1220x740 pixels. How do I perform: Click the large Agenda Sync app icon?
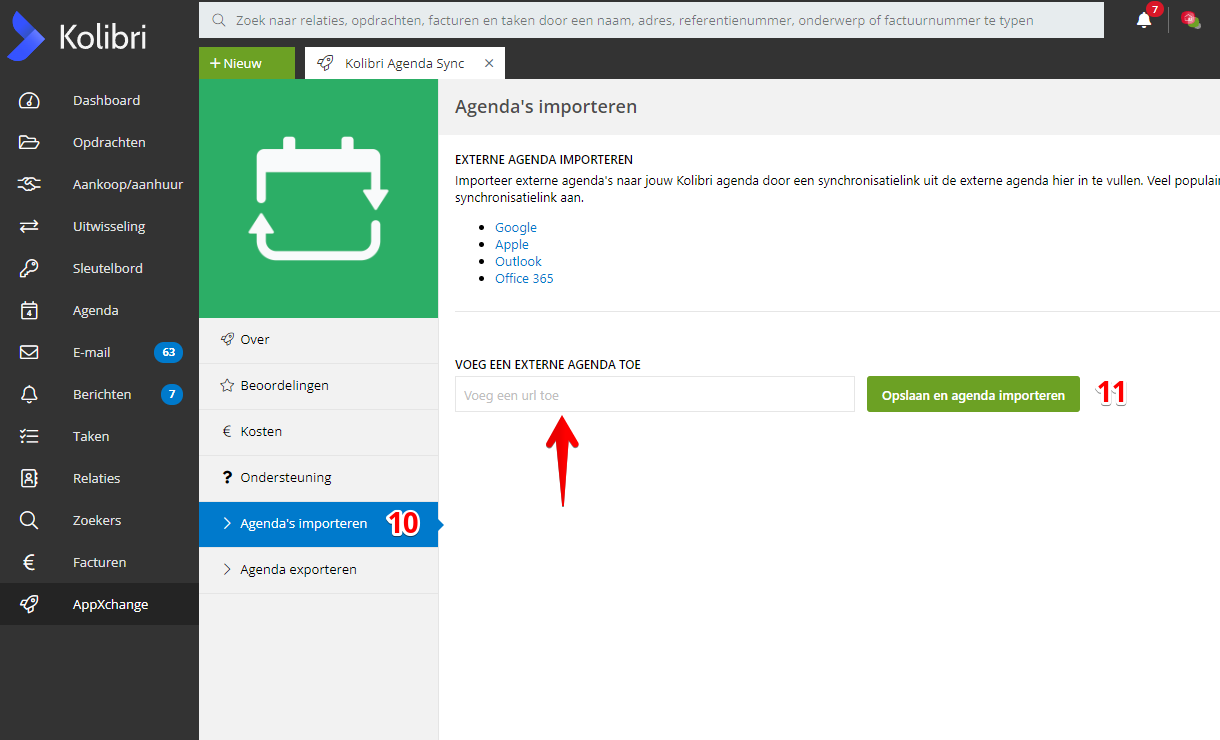pos(318,199)
